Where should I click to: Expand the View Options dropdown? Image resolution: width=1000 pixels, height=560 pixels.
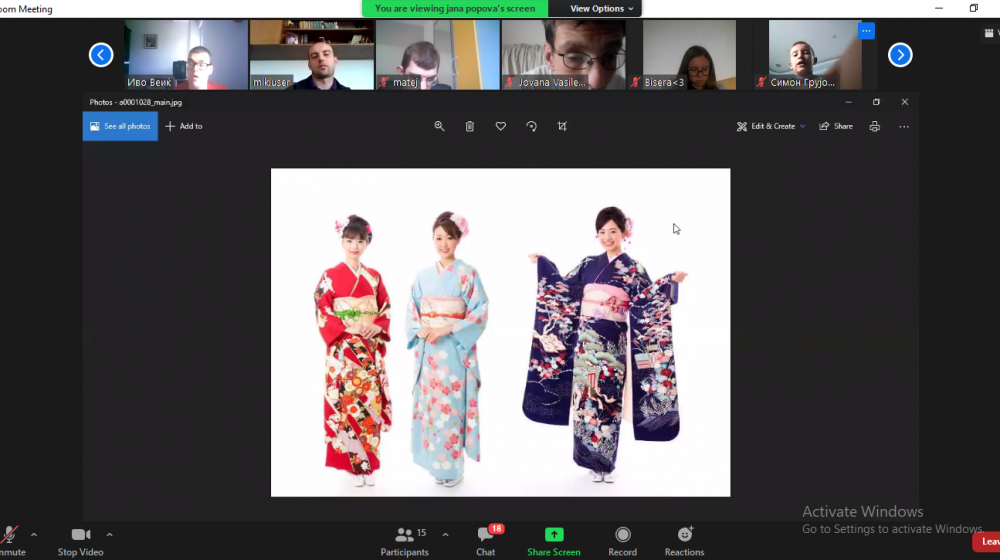click(601, 8)
